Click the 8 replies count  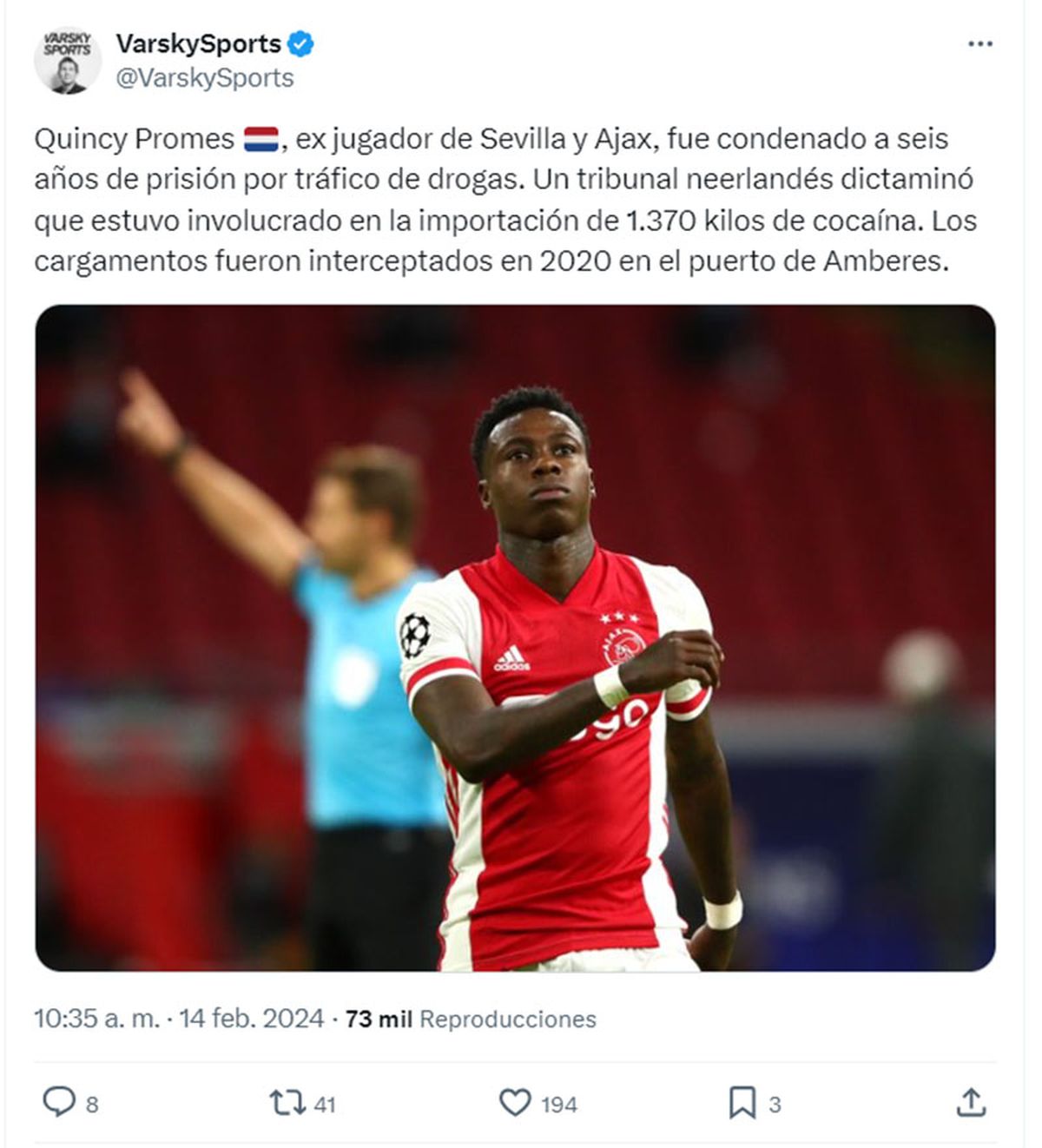(92, 1105)
